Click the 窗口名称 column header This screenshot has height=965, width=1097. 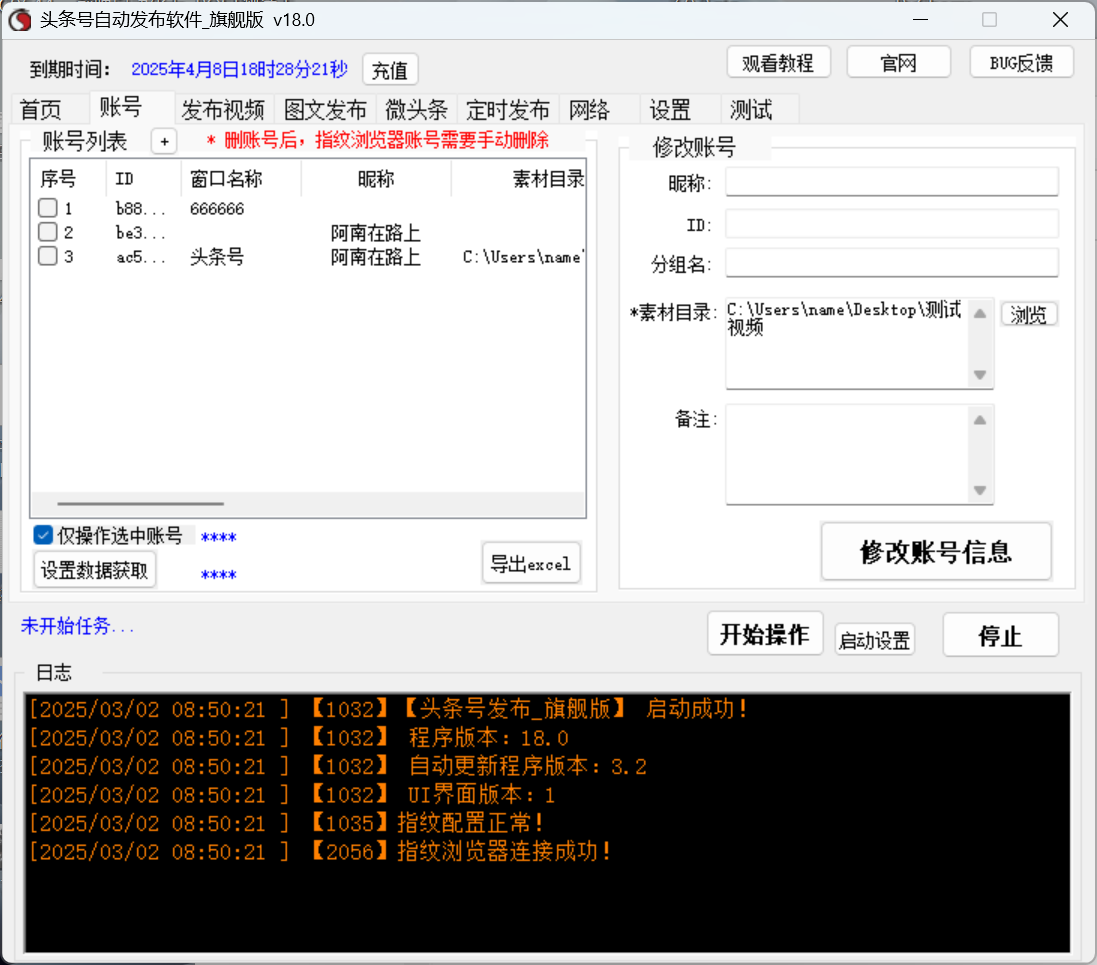tap(241, 179)
